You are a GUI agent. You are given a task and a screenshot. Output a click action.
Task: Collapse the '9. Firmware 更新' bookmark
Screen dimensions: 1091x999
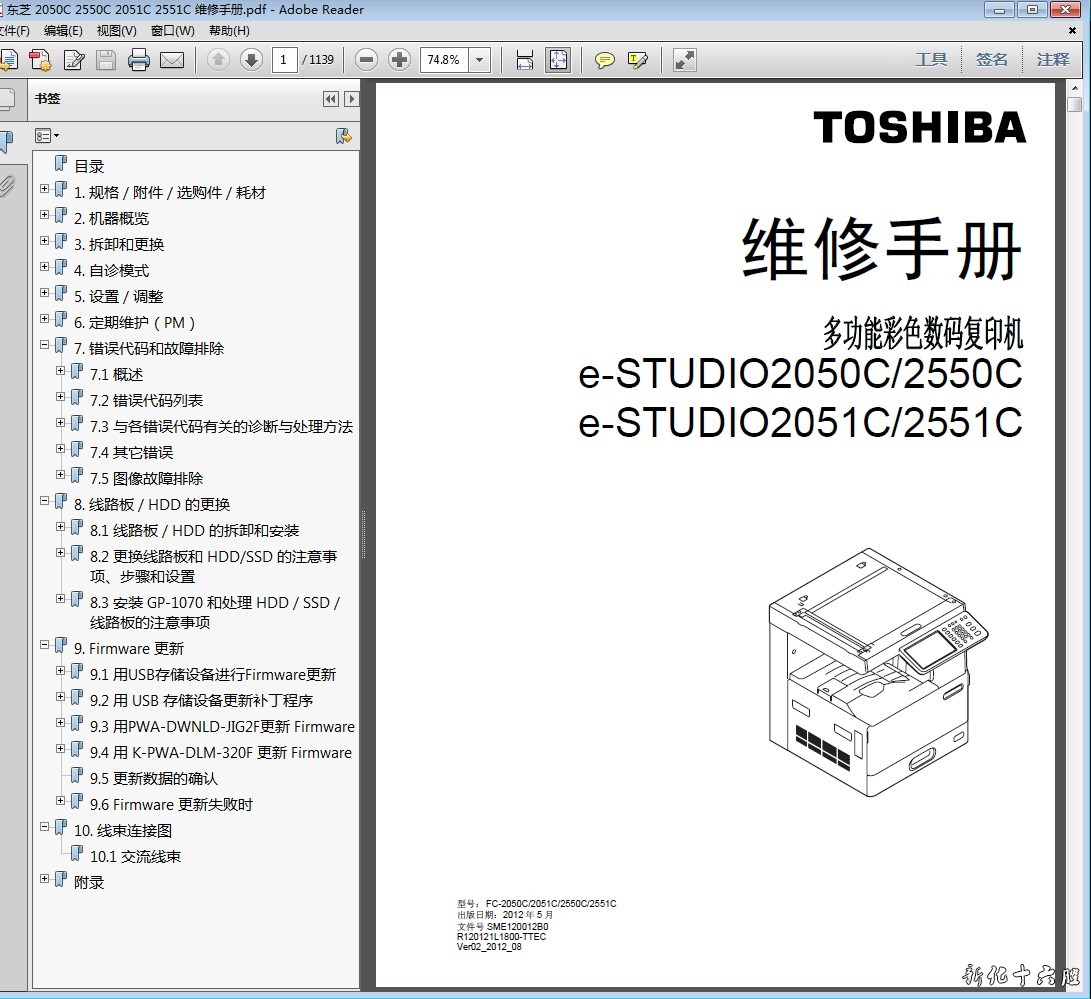45,645
